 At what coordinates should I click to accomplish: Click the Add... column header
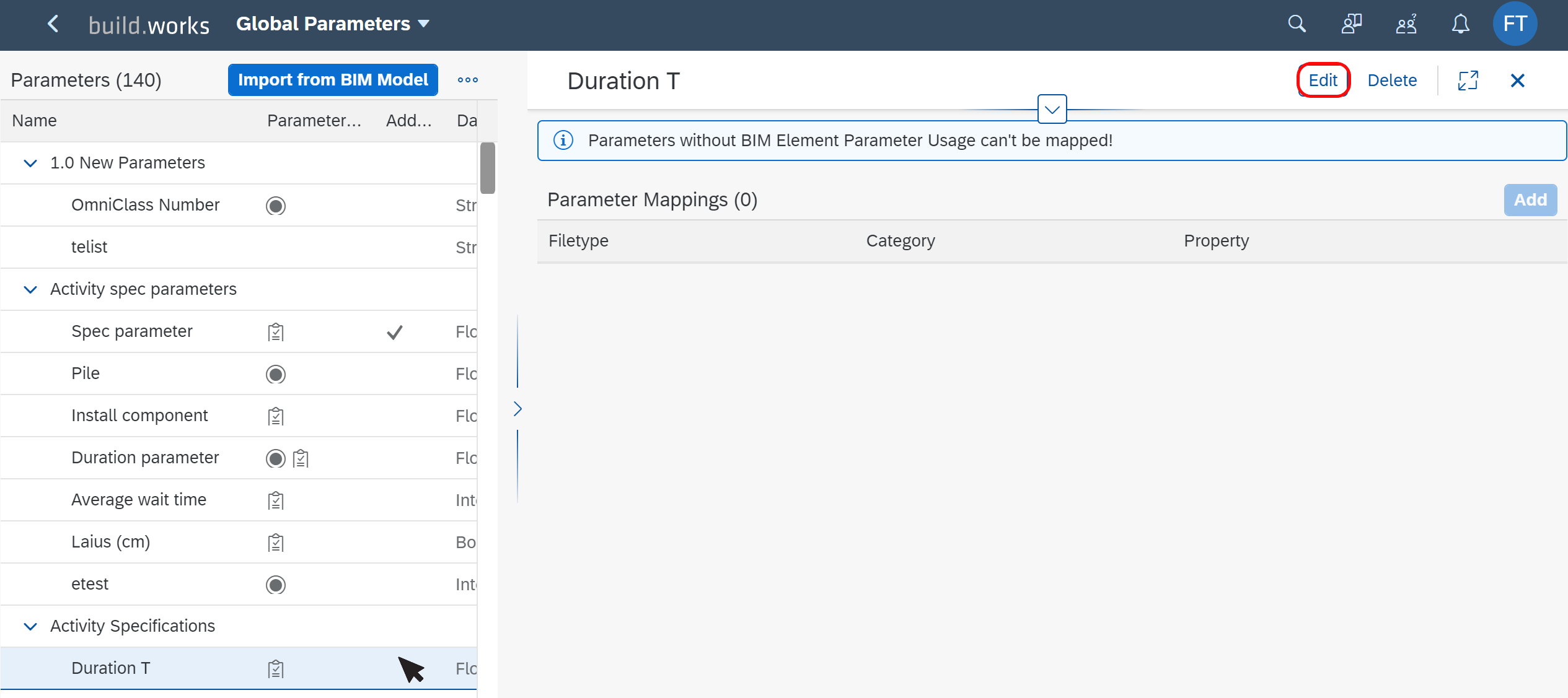(408, 120)
